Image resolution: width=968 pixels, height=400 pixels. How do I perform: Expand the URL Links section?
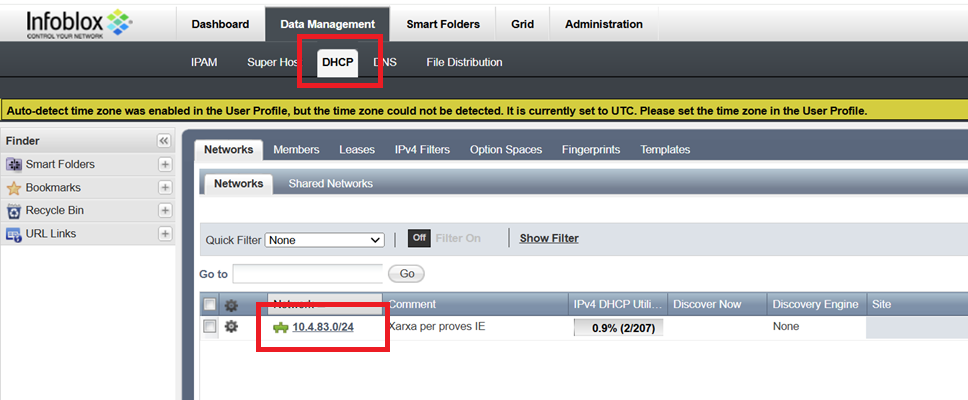165,234
